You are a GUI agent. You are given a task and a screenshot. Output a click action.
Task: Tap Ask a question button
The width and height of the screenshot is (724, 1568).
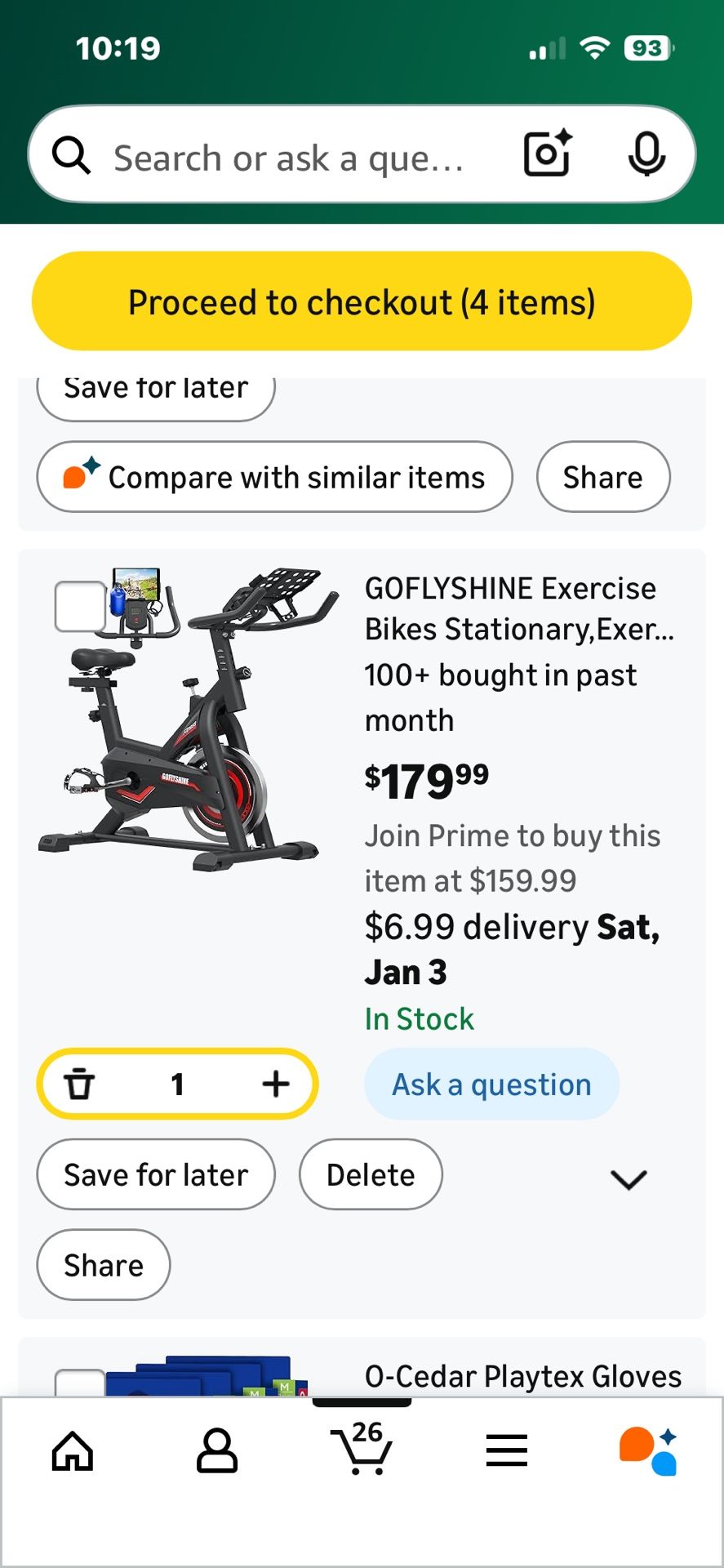coord(491,1085)
